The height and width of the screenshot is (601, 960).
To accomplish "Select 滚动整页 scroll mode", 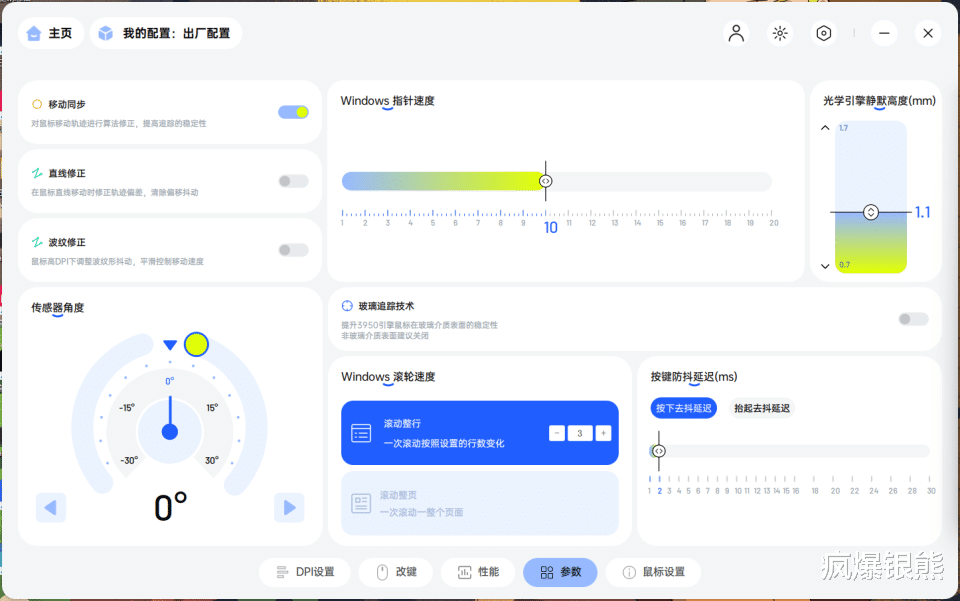I will [480, 503].
